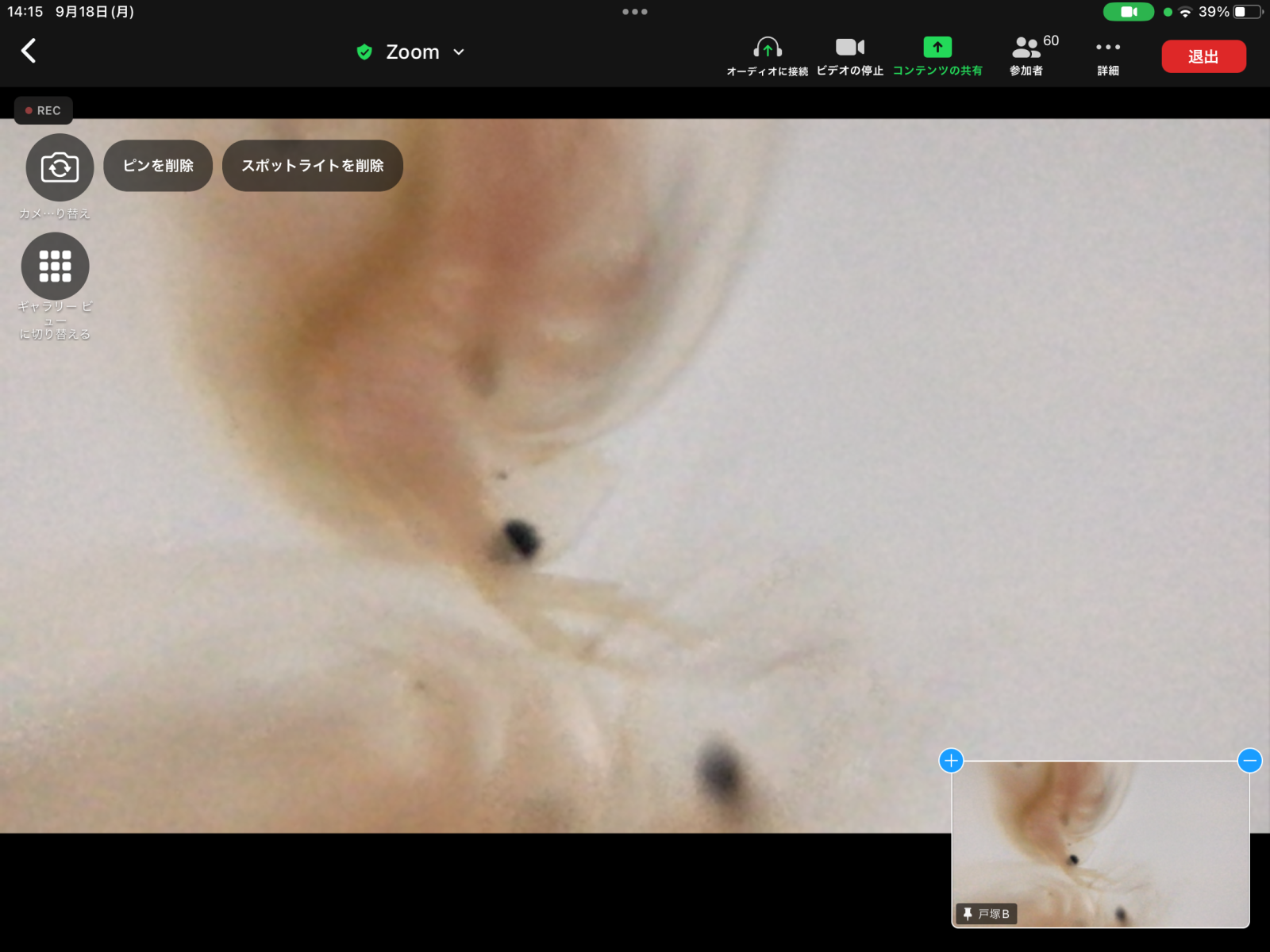This screenshot has height=952, width=1270.
Task: Shrink self-view with blue minus button
Action: [x=1249, y=761]
